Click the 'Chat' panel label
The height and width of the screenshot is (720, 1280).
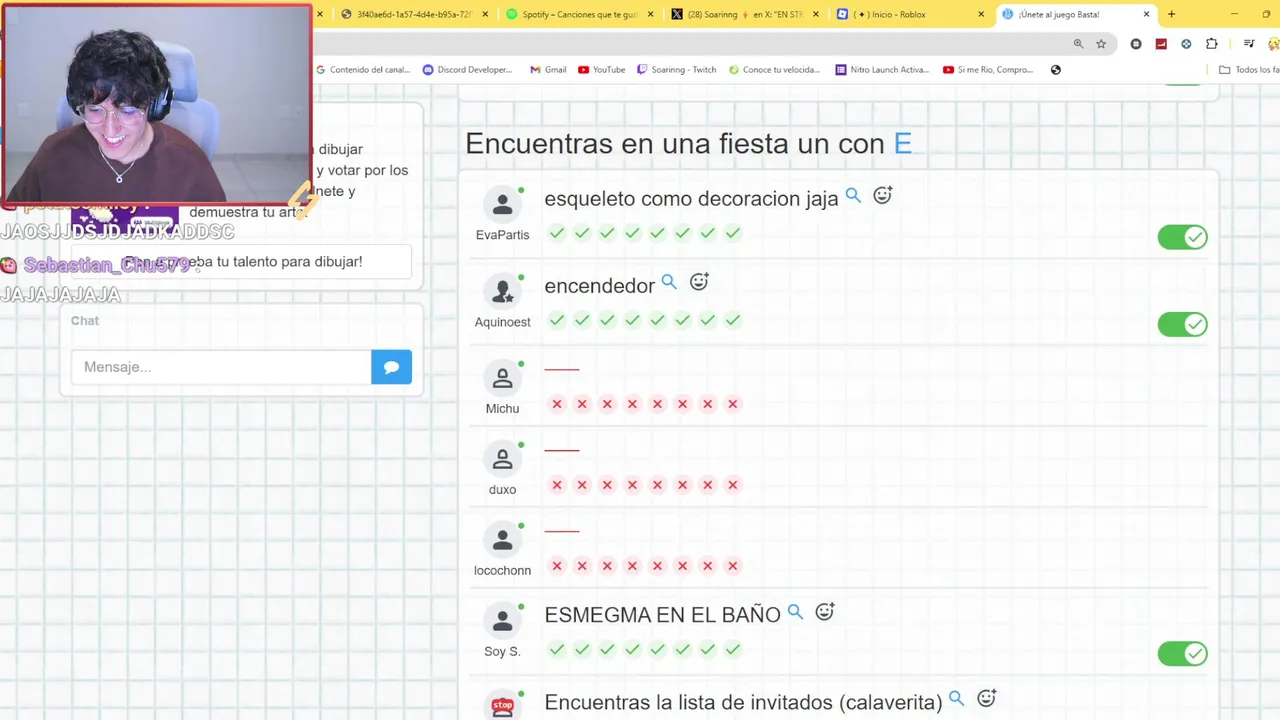(85, 321)
